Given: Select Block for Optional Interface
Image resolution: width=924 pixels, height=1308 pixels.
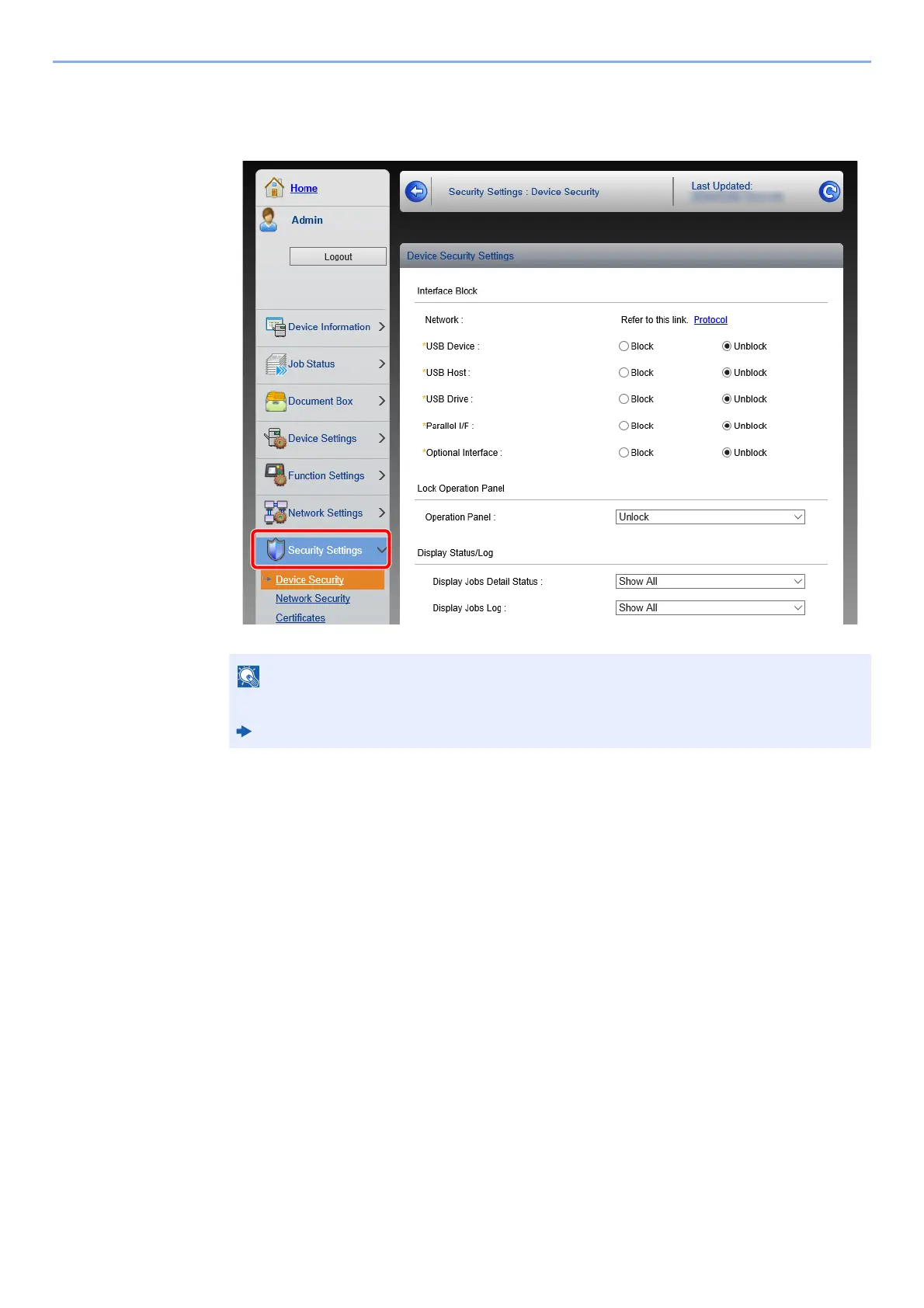Looking at the screenshot, I should (624, 453).
